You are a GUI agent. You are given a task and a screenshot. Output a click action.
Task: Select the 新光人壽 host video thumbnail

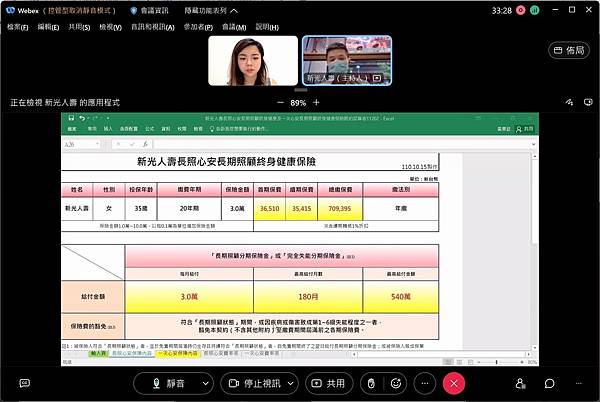347,60
